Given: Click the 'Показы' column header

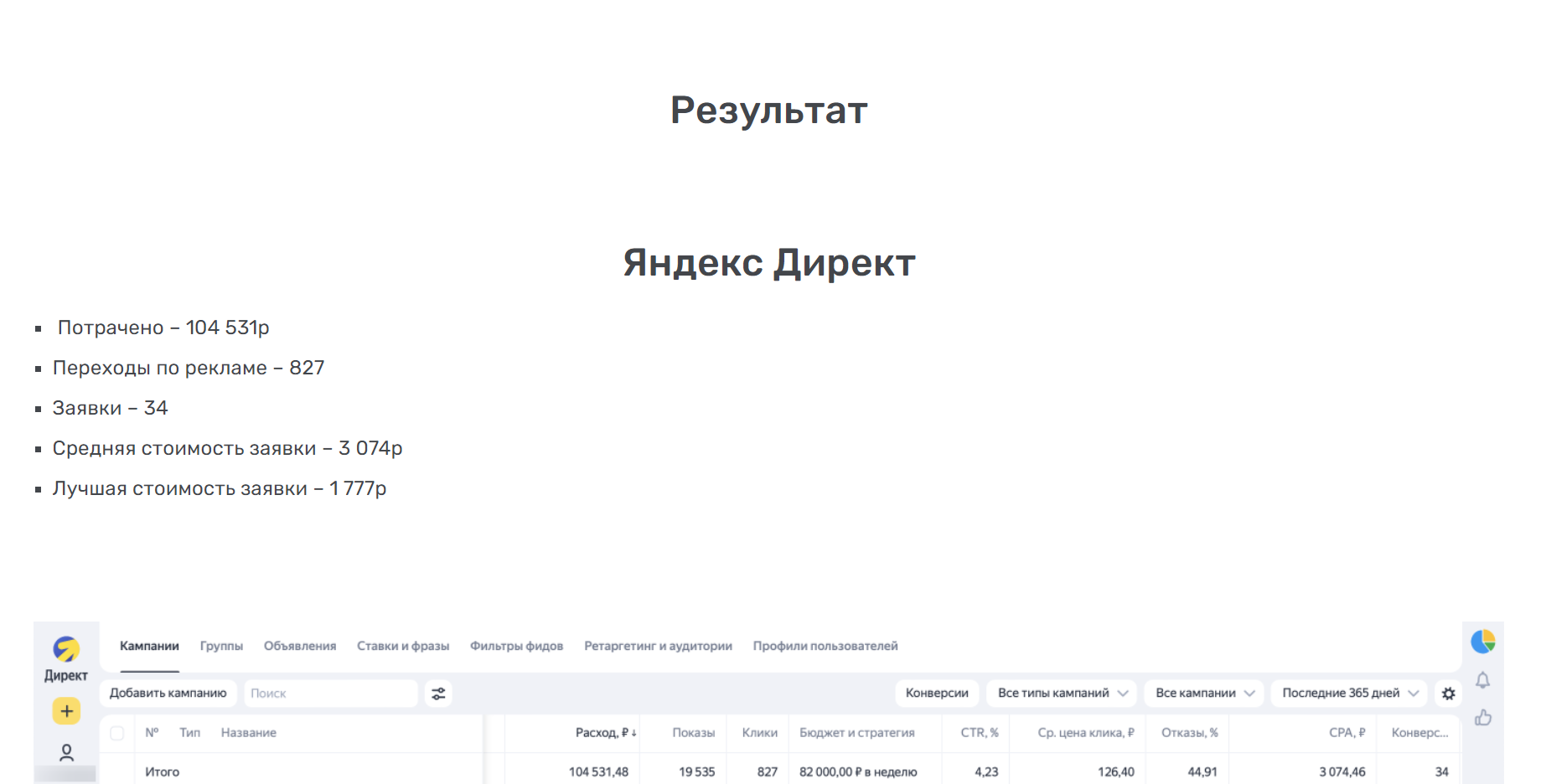Looking at the screenshot, I should click(693, 733).
